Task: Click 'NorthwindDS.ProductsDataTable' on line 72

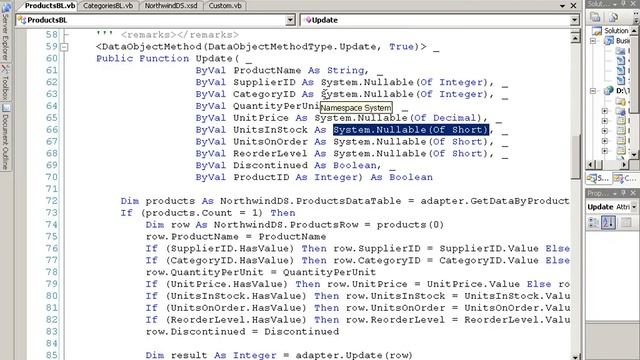Action: click(x=311, y=201)
